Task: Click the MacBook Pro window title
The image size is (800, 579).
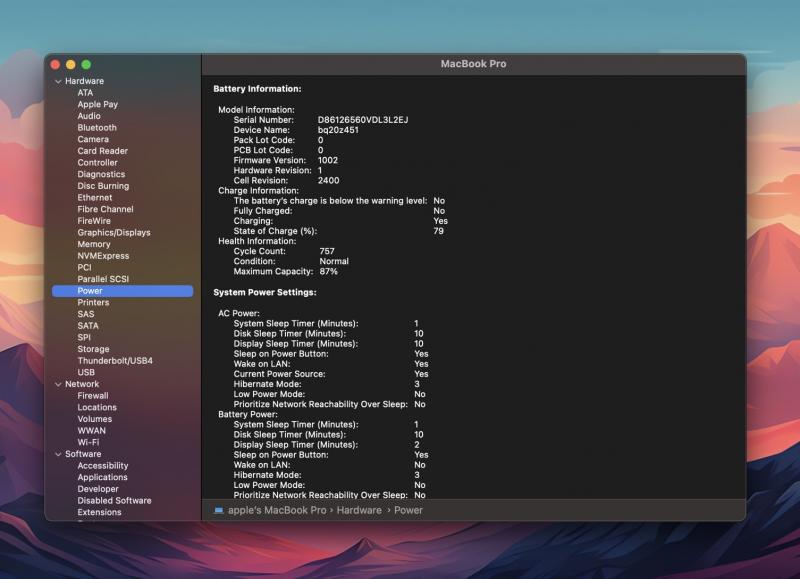Action: click(473, 64)
